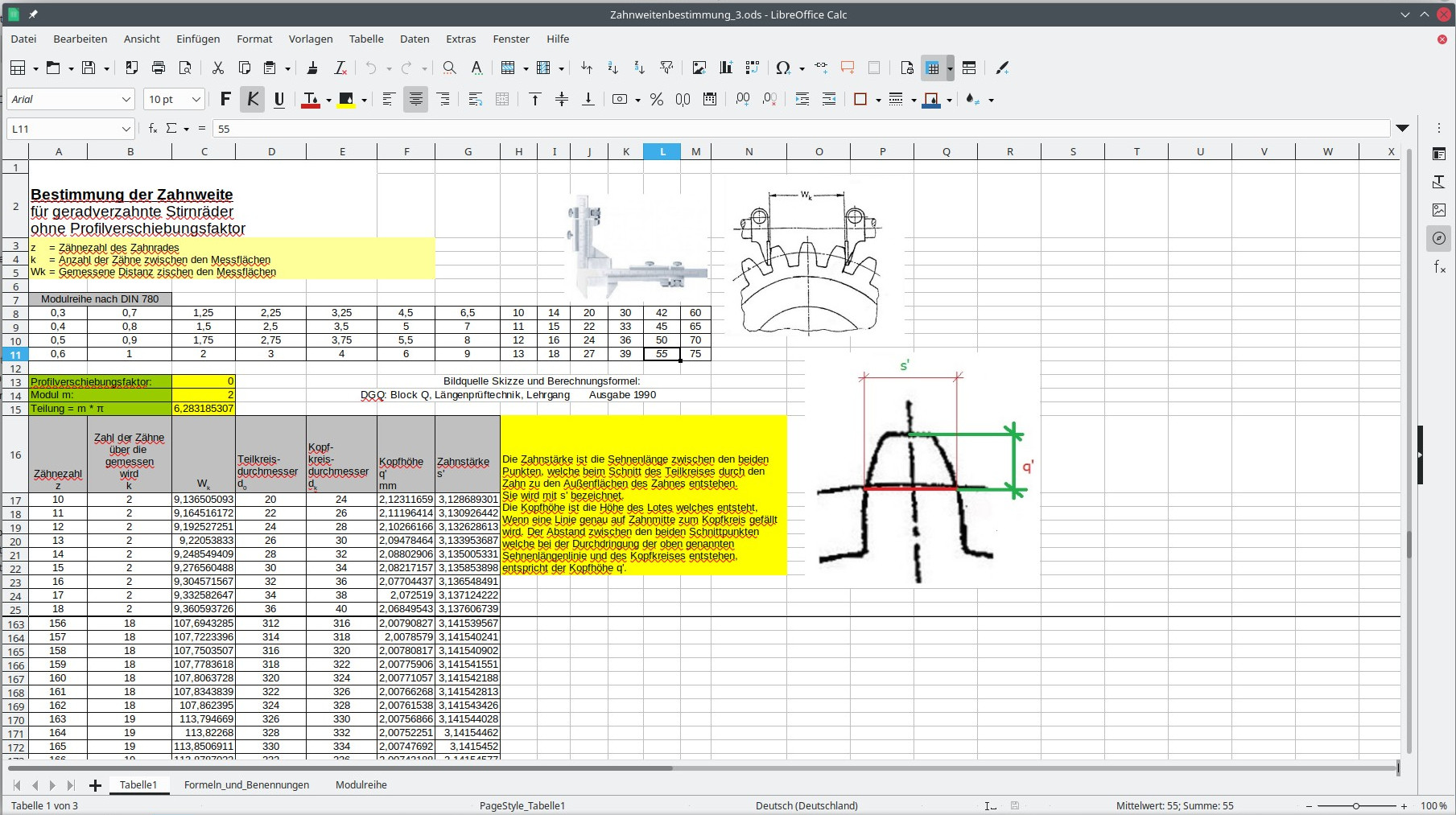
Task: Insert a chart
Action: 725,68
